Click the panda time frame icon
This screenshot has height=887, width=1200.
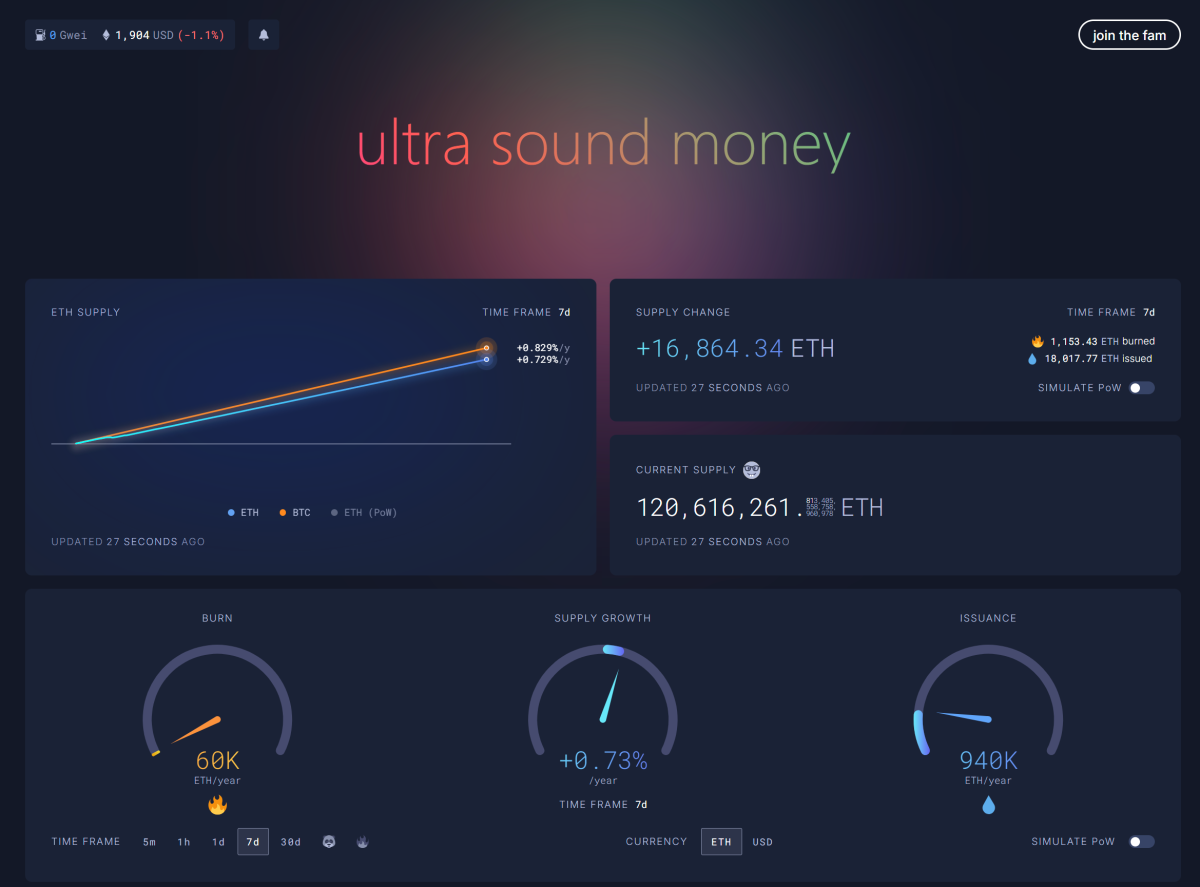[x=329, y=842]
